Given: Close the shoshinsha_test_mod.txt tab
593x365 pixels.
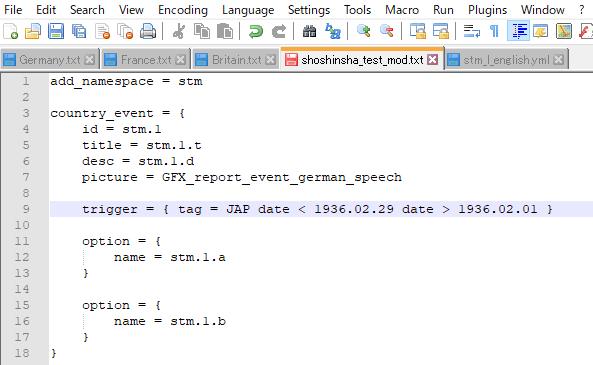Looking at the screenshot, I should point(433,60).
